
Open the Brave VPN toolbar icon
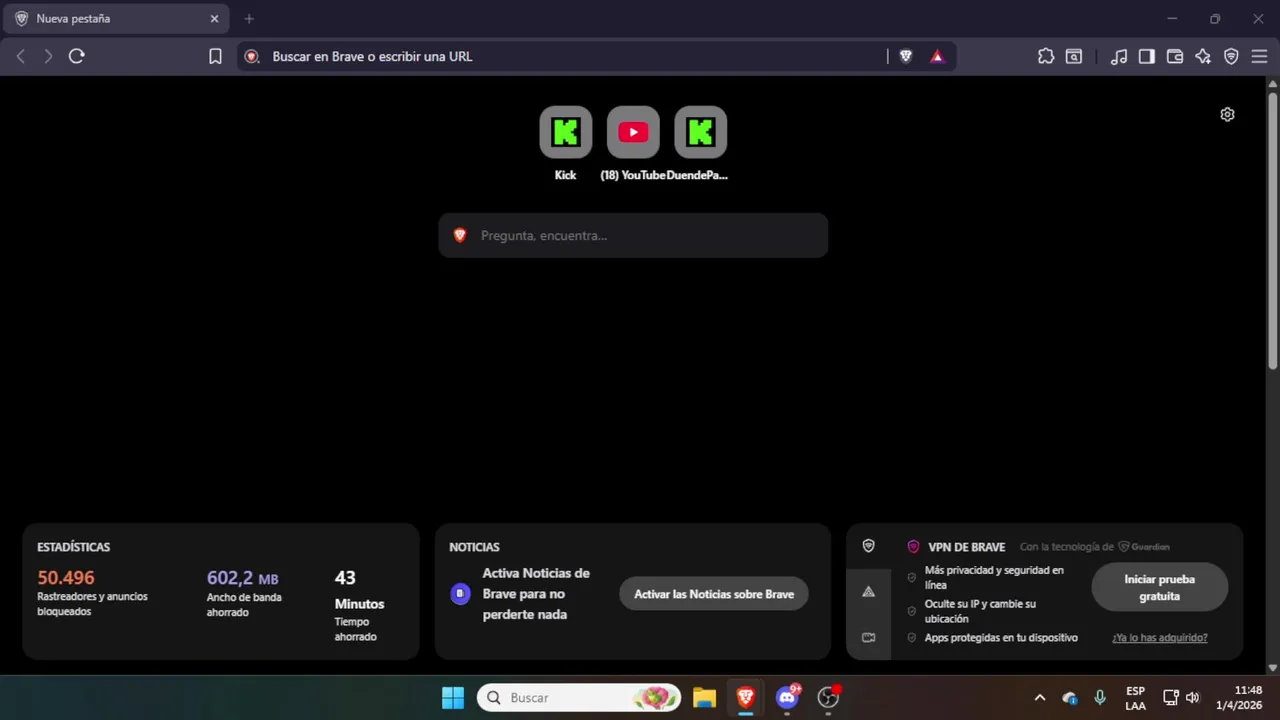(1231, 56)
